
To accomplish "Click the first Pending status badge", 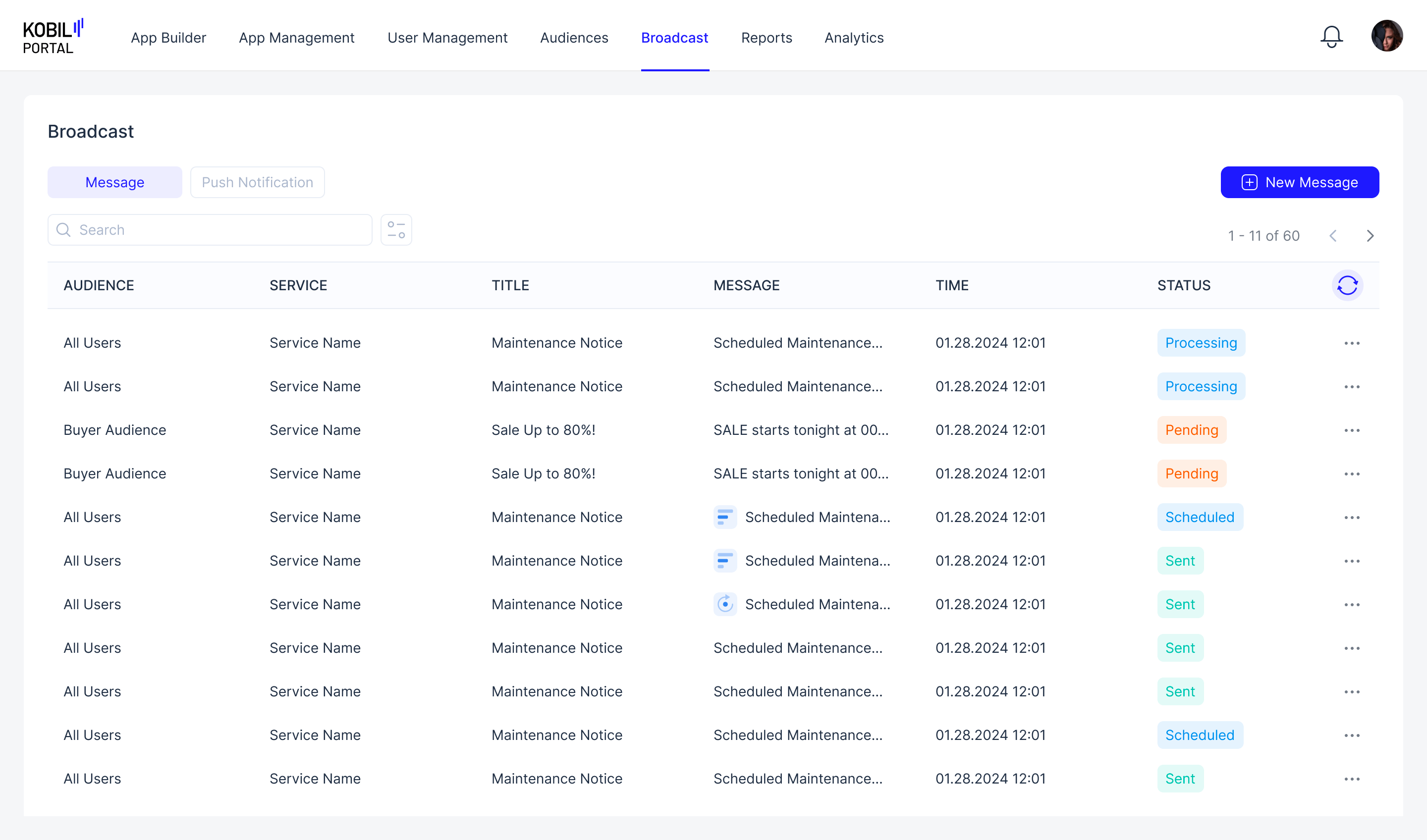I will (x=1192, y=430).
